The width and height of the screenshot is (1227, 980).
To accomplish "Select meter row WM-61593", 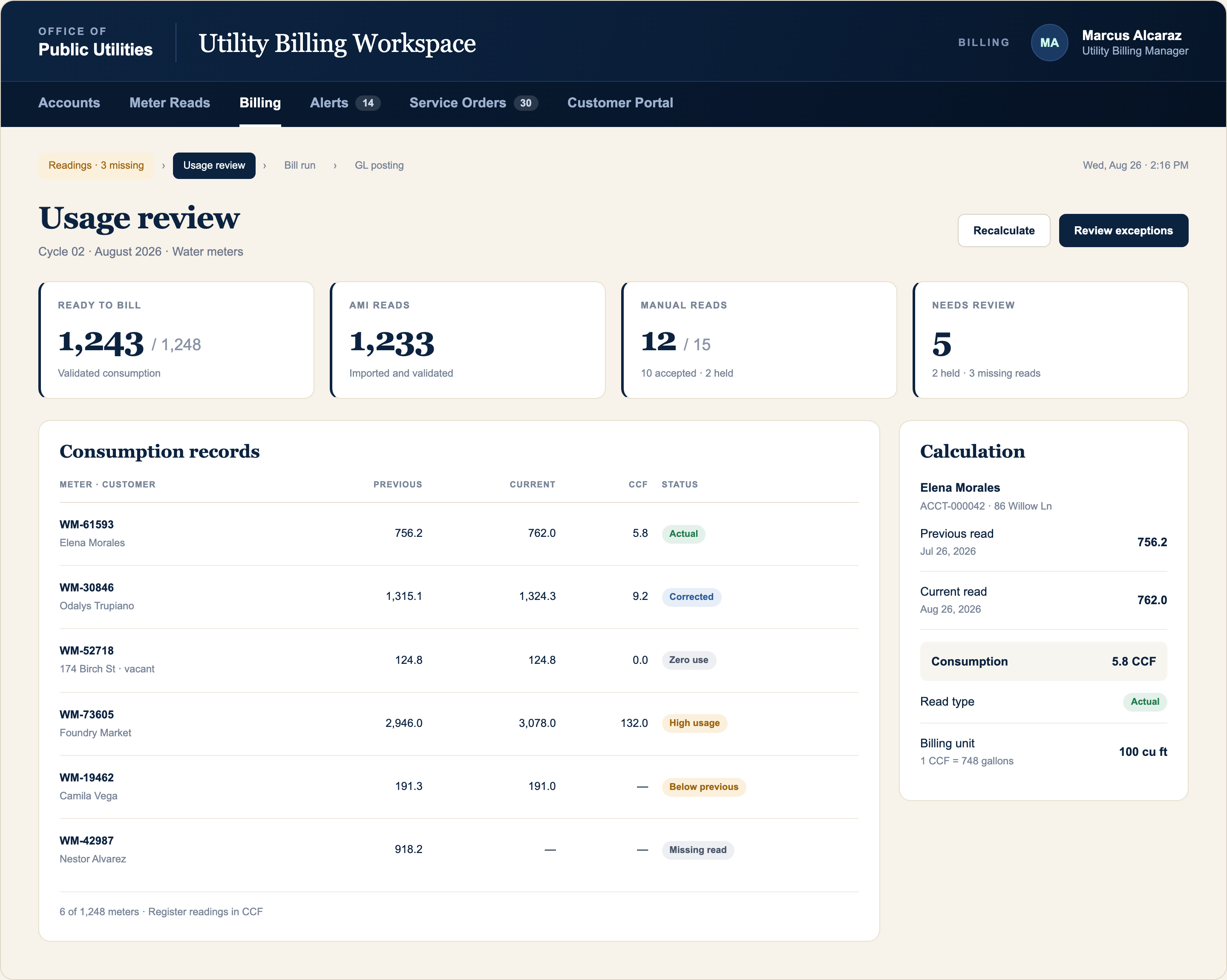I will pos(459,534).
